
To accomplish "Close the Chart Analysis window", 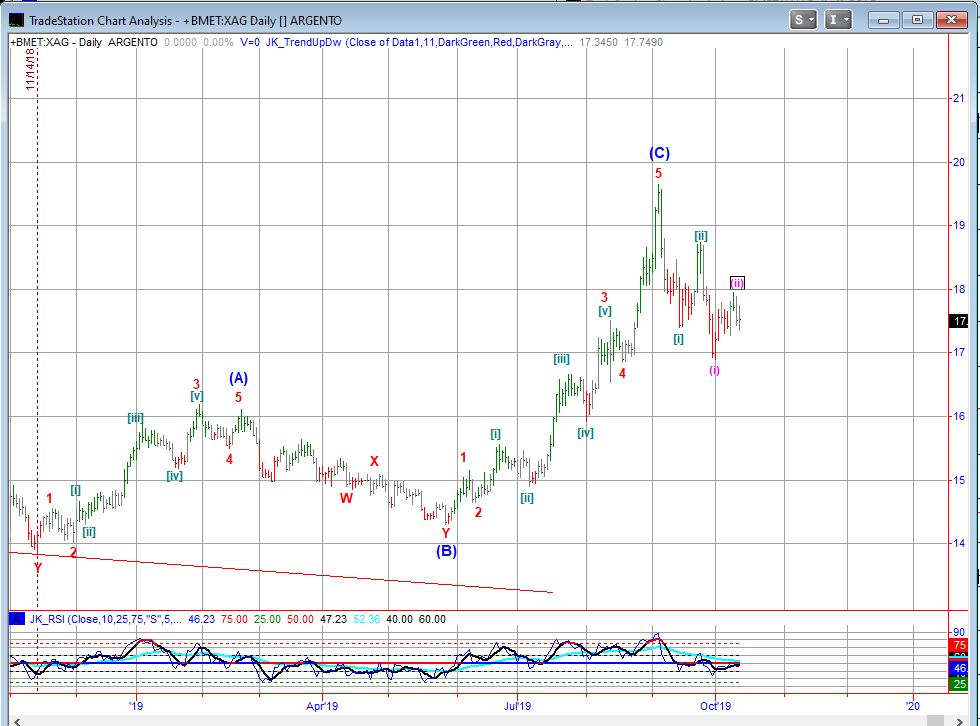I will 951,20.
